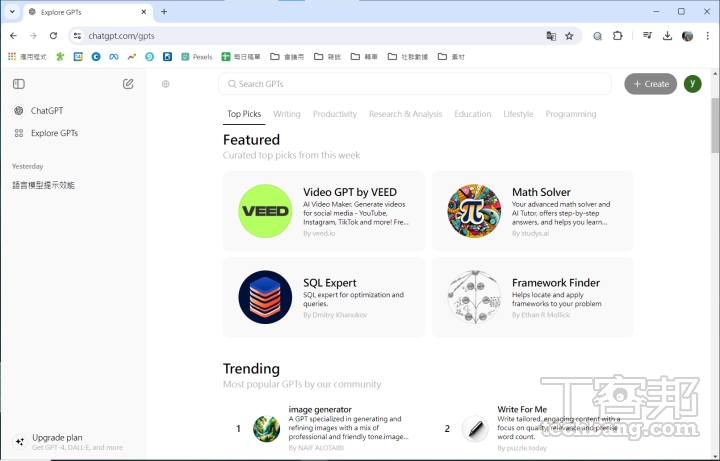The image size is (720, 461).
Task: Click the Framework Finder sketch icon
Action: click(474, 297)
